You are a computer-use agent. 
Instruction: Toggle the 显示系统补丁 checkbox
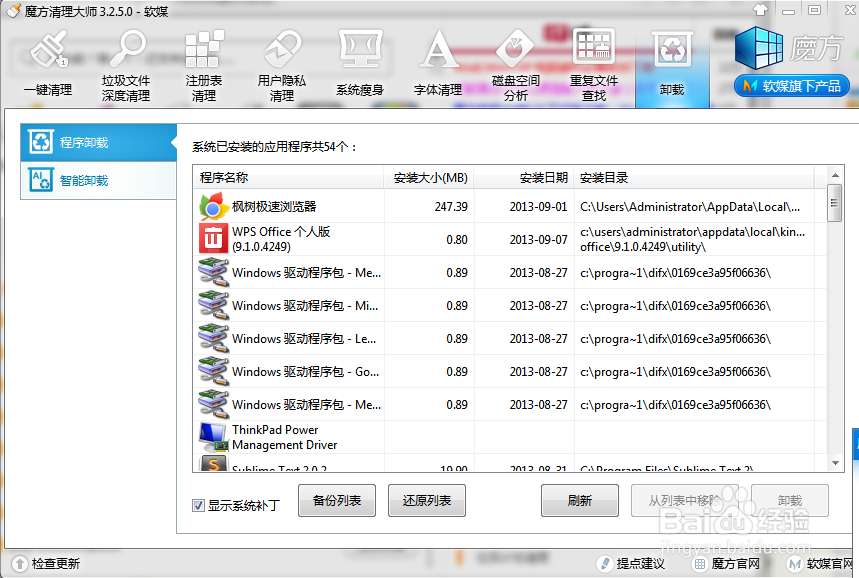(198, 505)
